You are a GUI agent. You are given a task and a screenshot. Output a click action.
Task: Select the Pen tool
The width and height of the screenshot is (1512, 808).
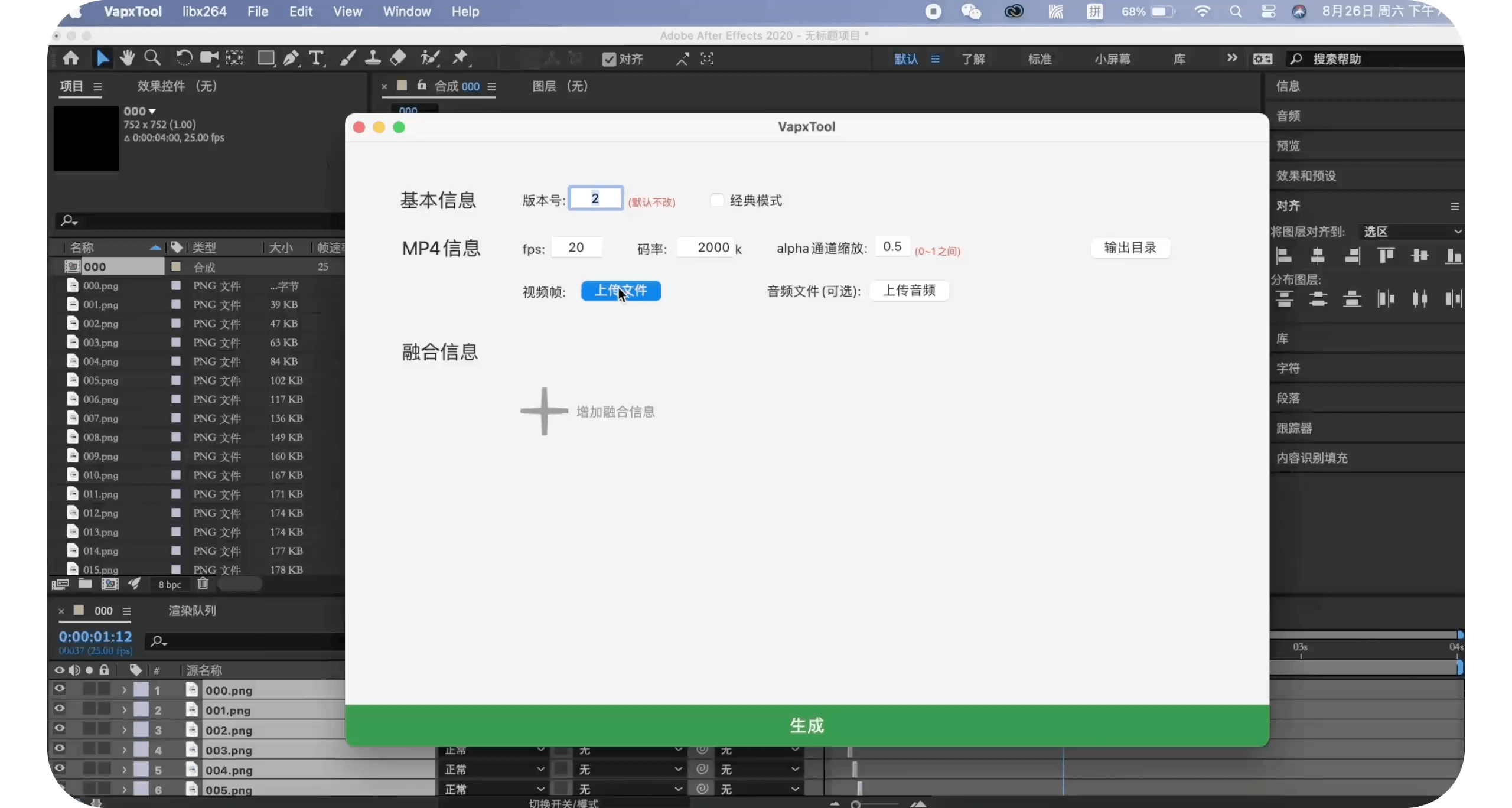[291, 57]
